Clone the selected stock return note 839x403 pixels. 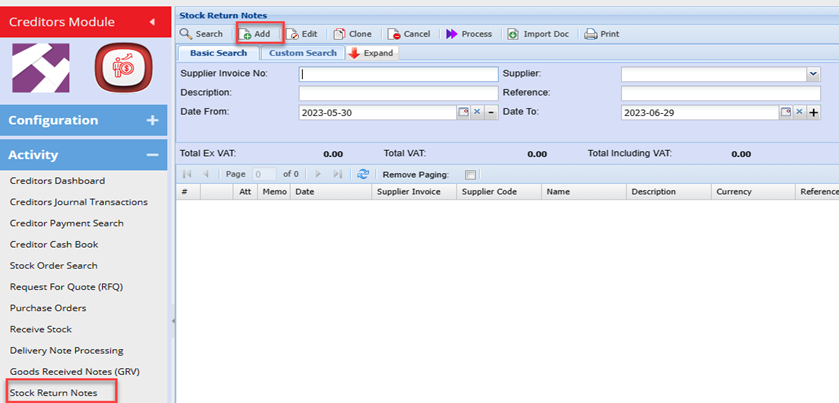(x=353, y=34)
